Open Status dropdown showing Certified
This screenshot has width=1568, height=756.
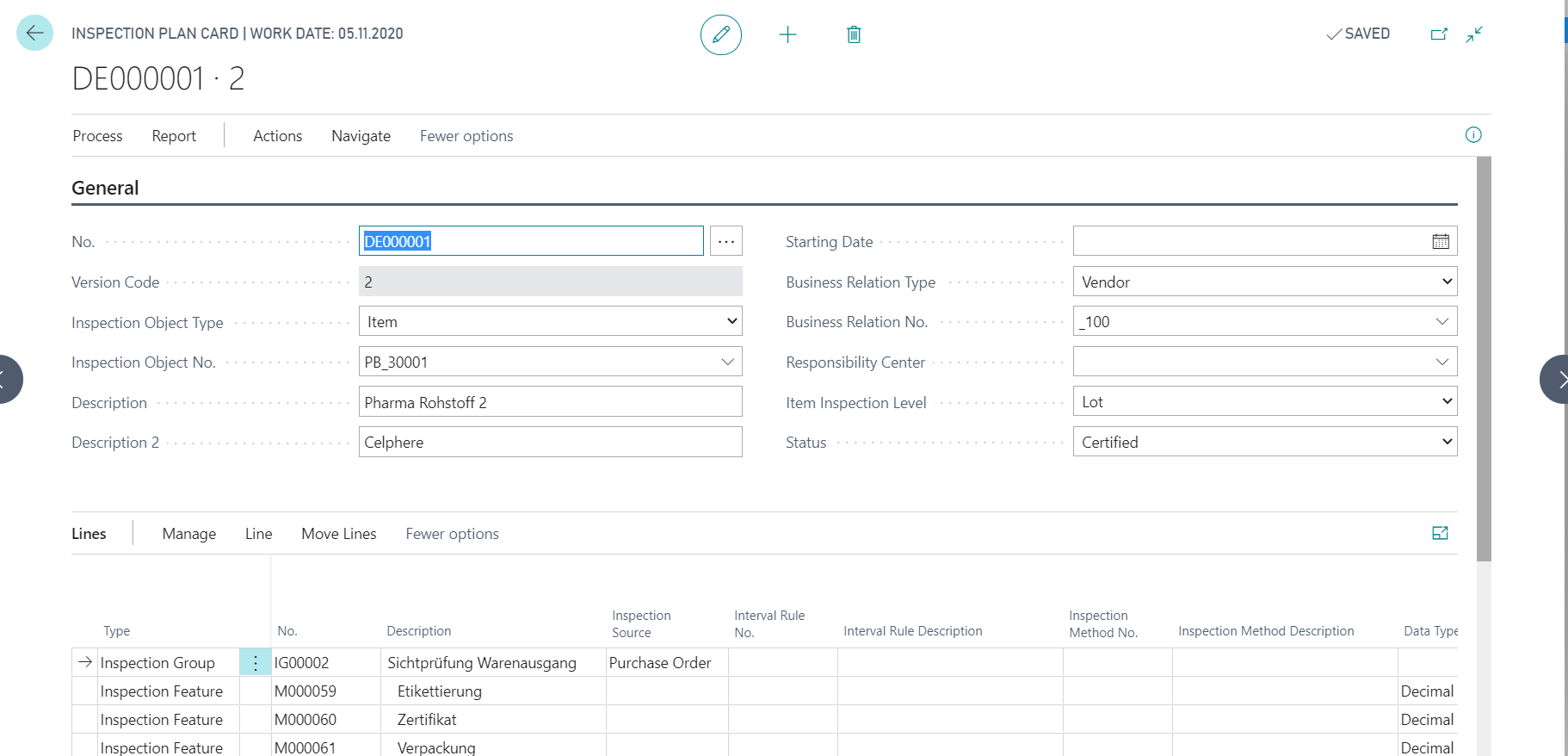(1265, 442)
